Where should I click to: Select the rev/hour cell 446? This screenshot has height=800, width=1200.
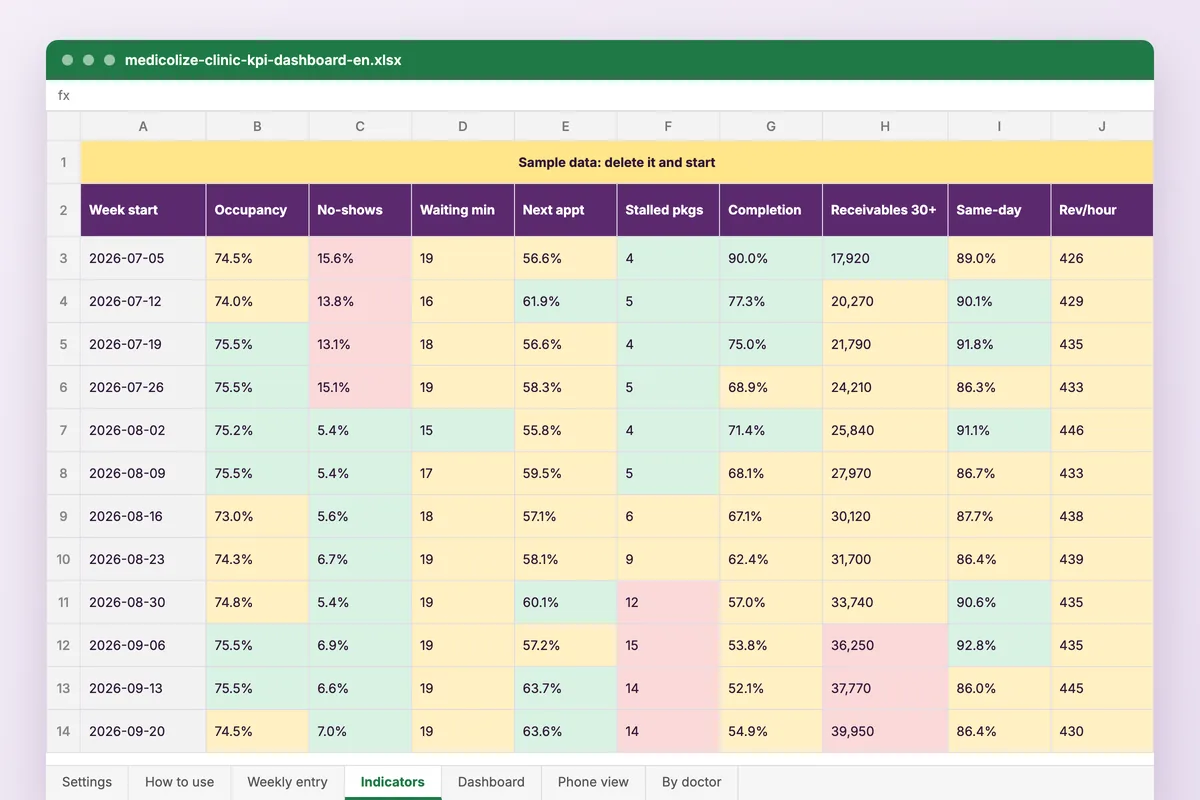click(x=1102, y=430)
